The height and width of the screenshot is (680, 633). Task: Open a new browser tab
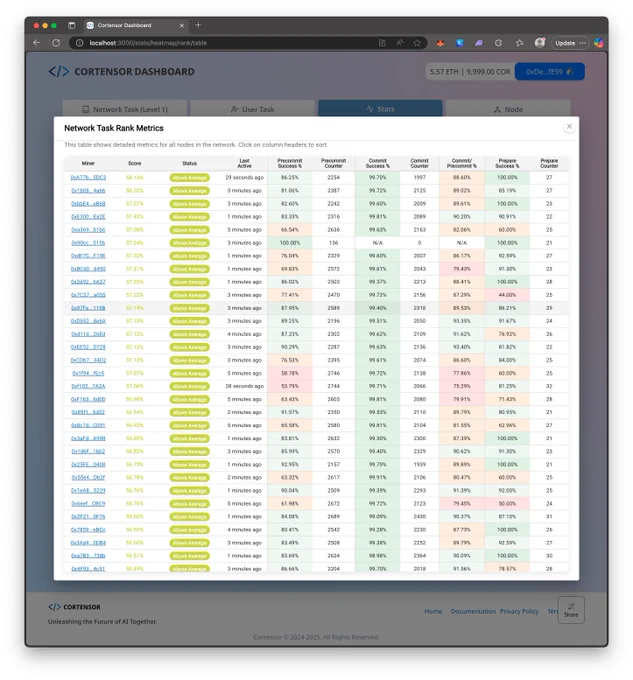[198, 25]
